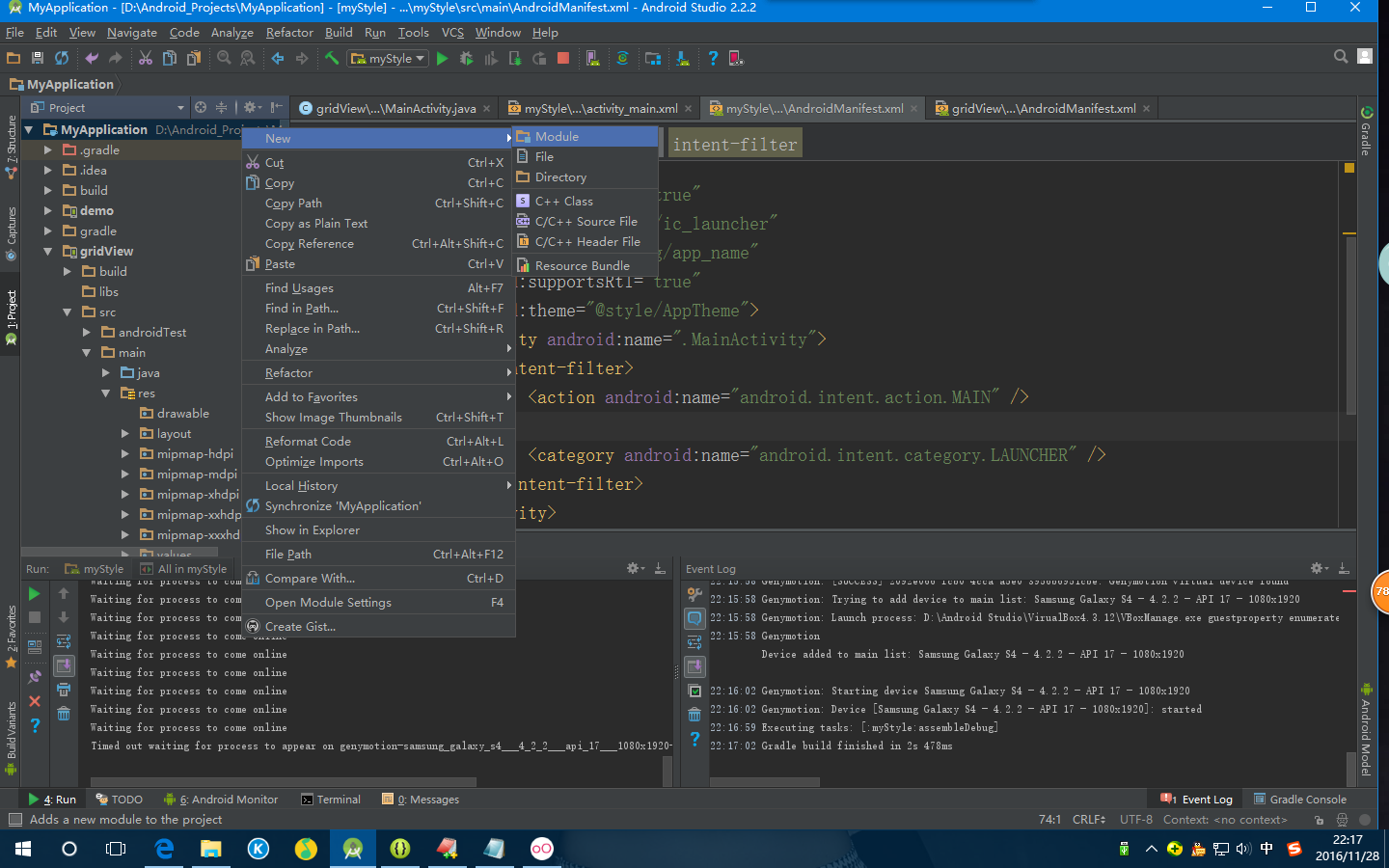Screen dimensions: 1389x868
Task: Click the Debug bug toolbar icon
Action: coord(466,59)
